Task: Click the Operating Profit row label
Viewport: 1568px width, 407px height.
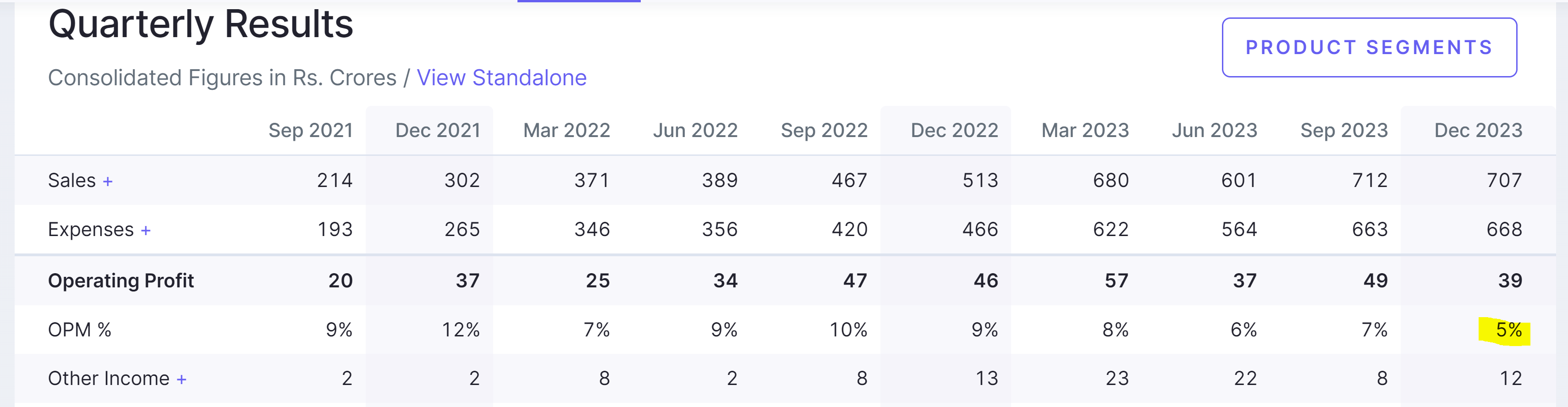Action: pyautogui.click(x=121, y=280)
